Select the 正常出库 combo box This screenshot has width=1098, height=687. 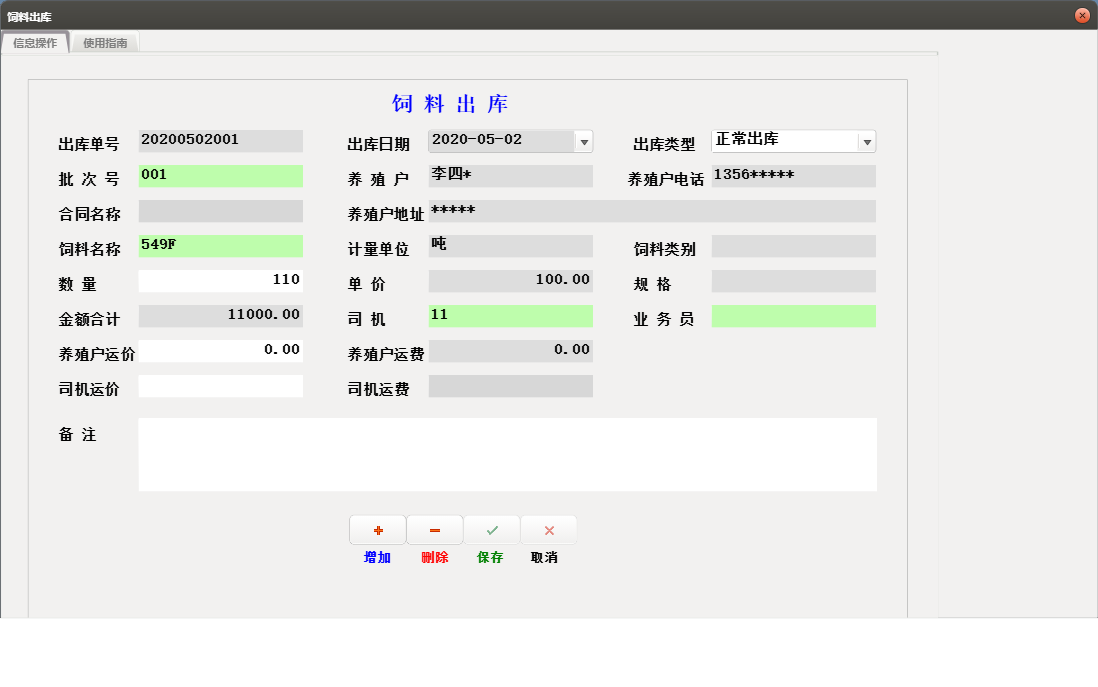(785, 141)
